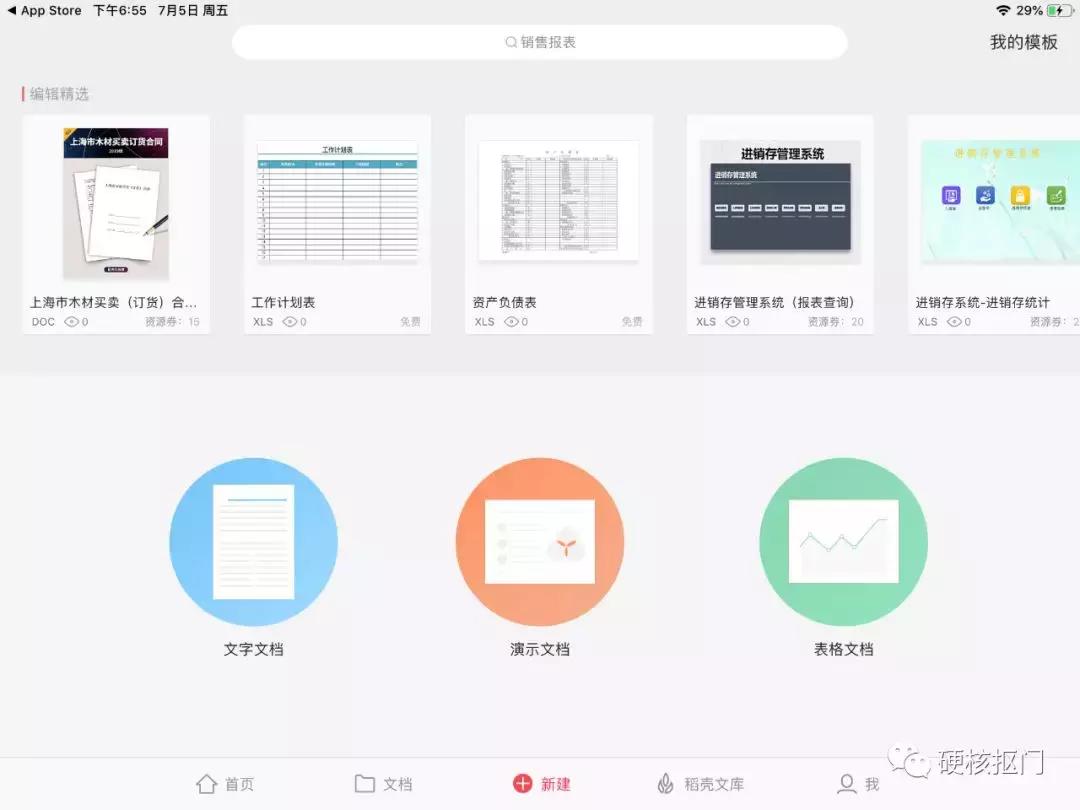The image size is (1080, 810).
Task: Tap view-count eye icon under 工作计划表
Action: tap(290, 322)
